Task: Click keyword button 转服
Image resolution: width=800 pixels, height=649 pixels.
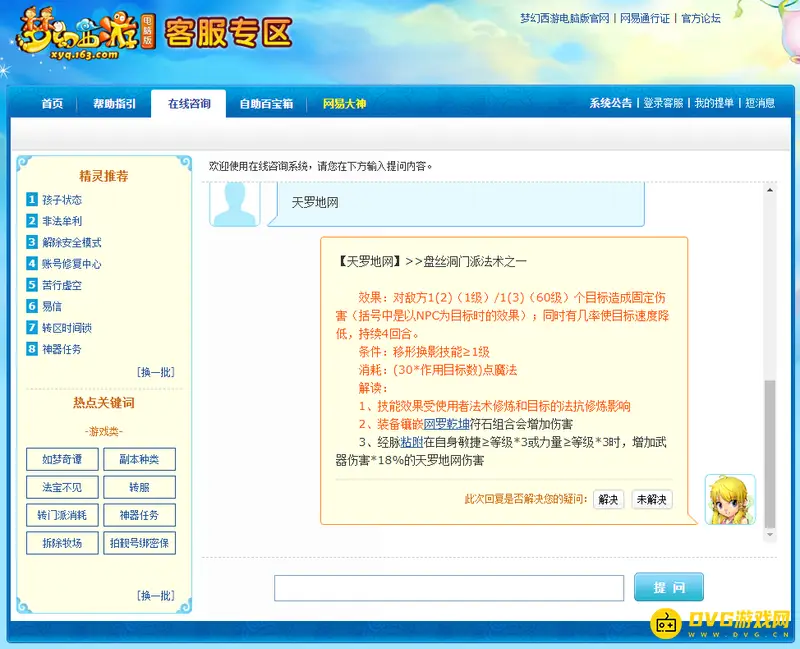Action: 139,487
